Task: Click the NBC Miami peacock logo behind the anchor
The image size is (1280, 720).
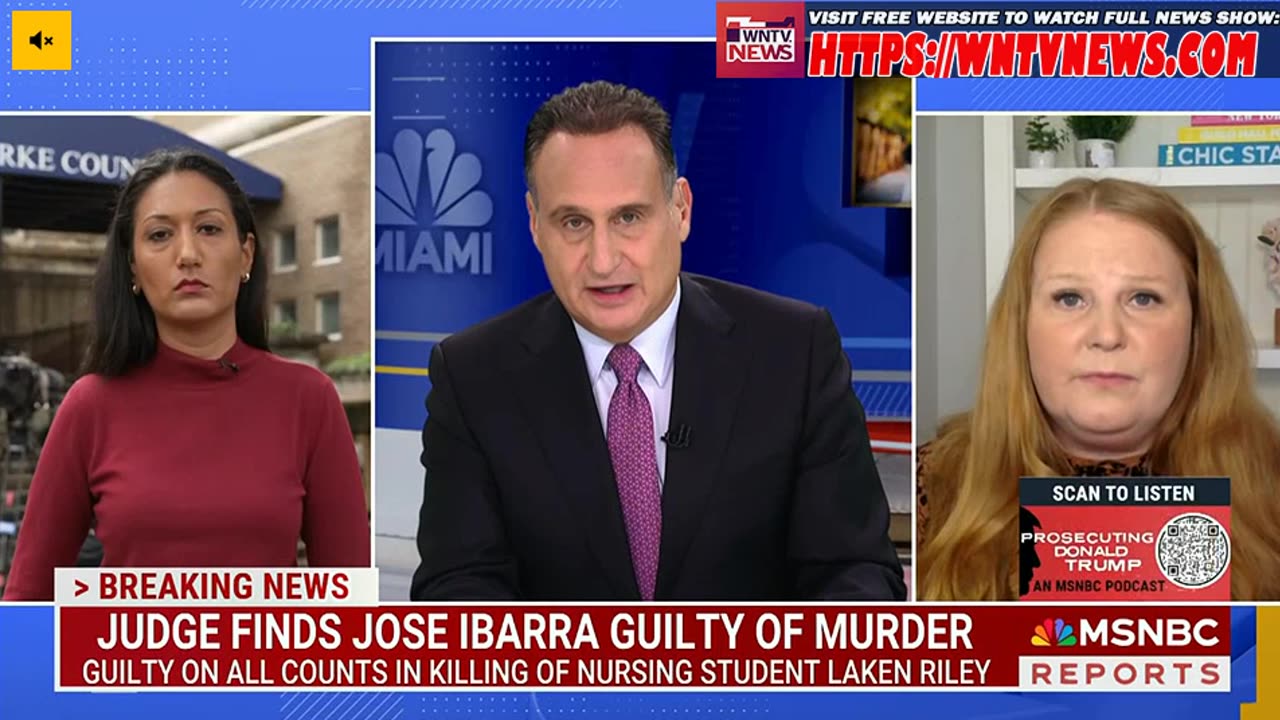Action: click(436, 178)
